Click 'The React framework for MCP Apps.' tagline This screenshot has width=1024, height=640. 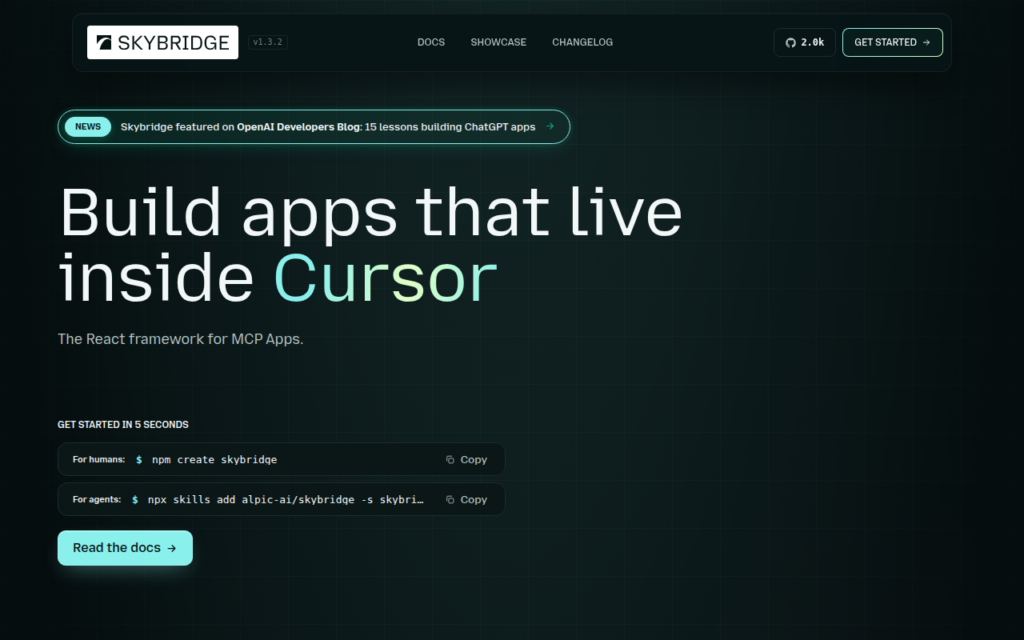[180, 339]
